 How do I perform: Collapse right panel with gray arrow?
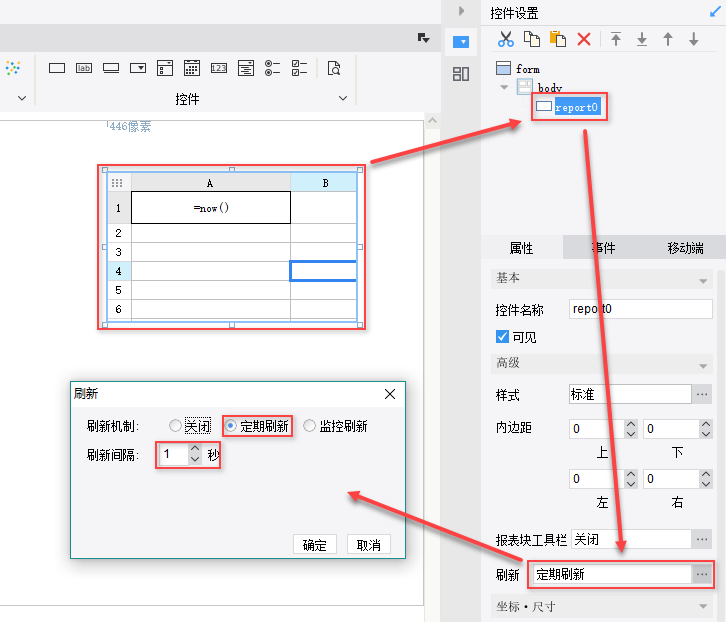pos(461,11)
